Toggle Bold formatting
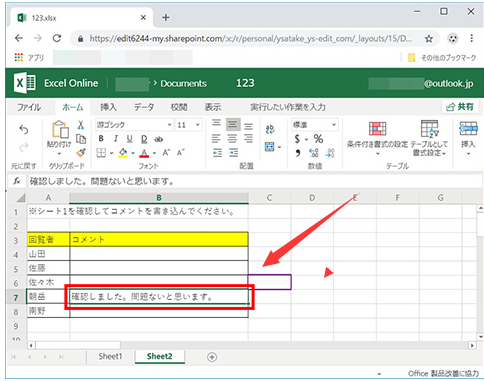 [101, 139]
